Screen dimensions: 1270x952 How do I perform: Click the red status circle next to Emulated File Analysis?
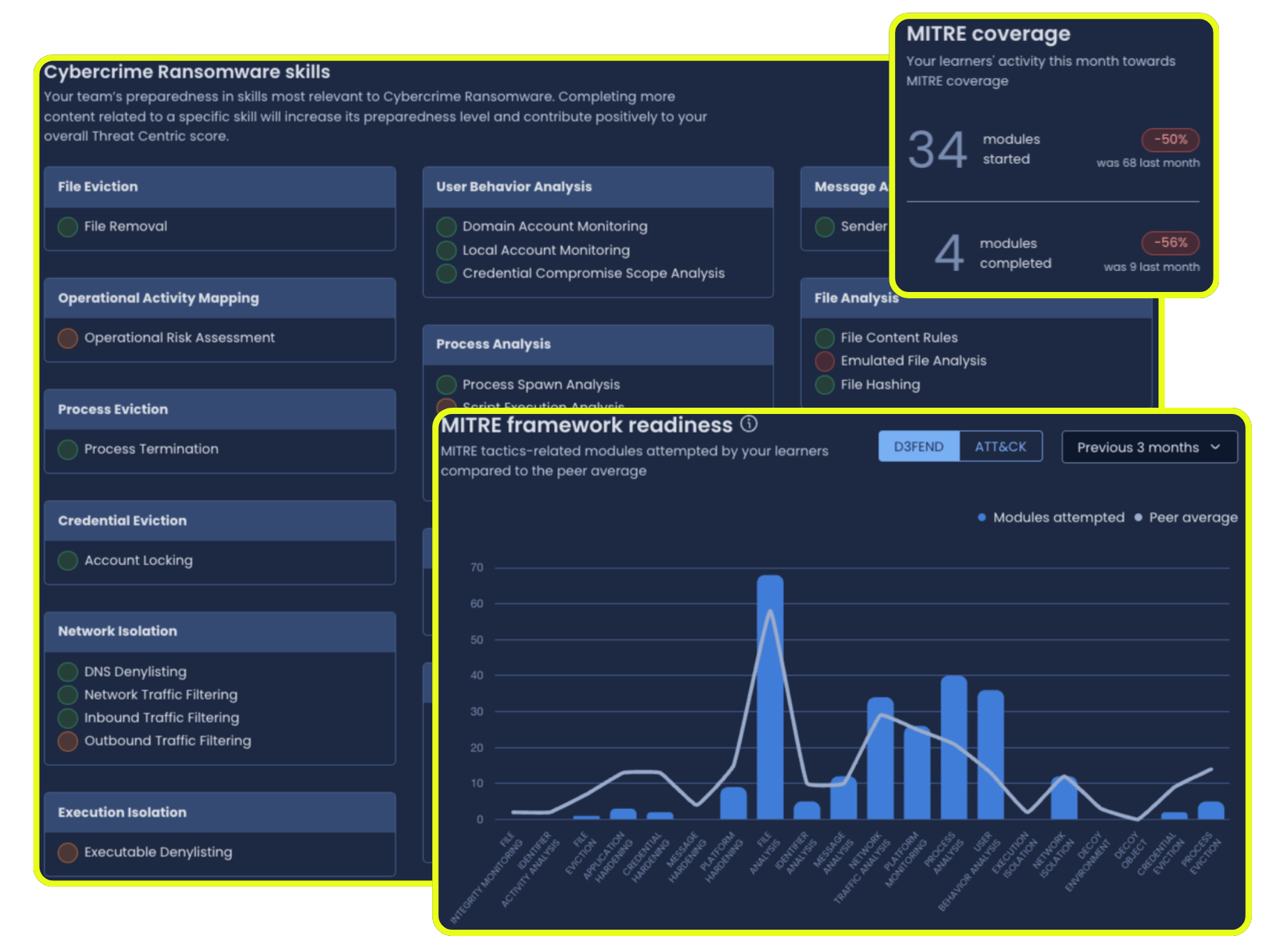(825, 361)
